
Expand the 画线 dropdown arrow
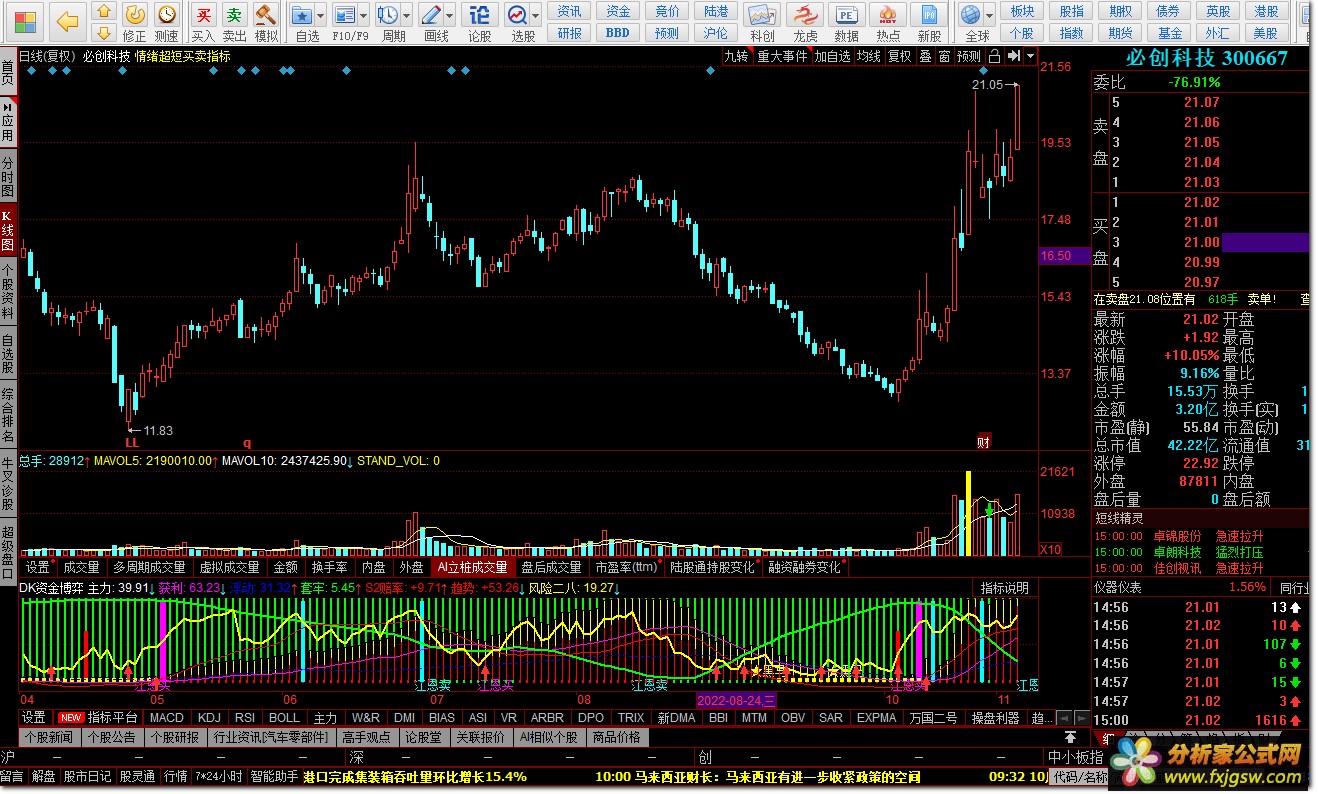tap(450, 16)
